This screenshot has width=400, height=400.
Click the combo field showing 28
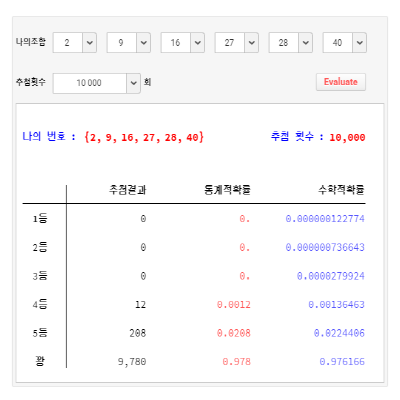(284, 43)
